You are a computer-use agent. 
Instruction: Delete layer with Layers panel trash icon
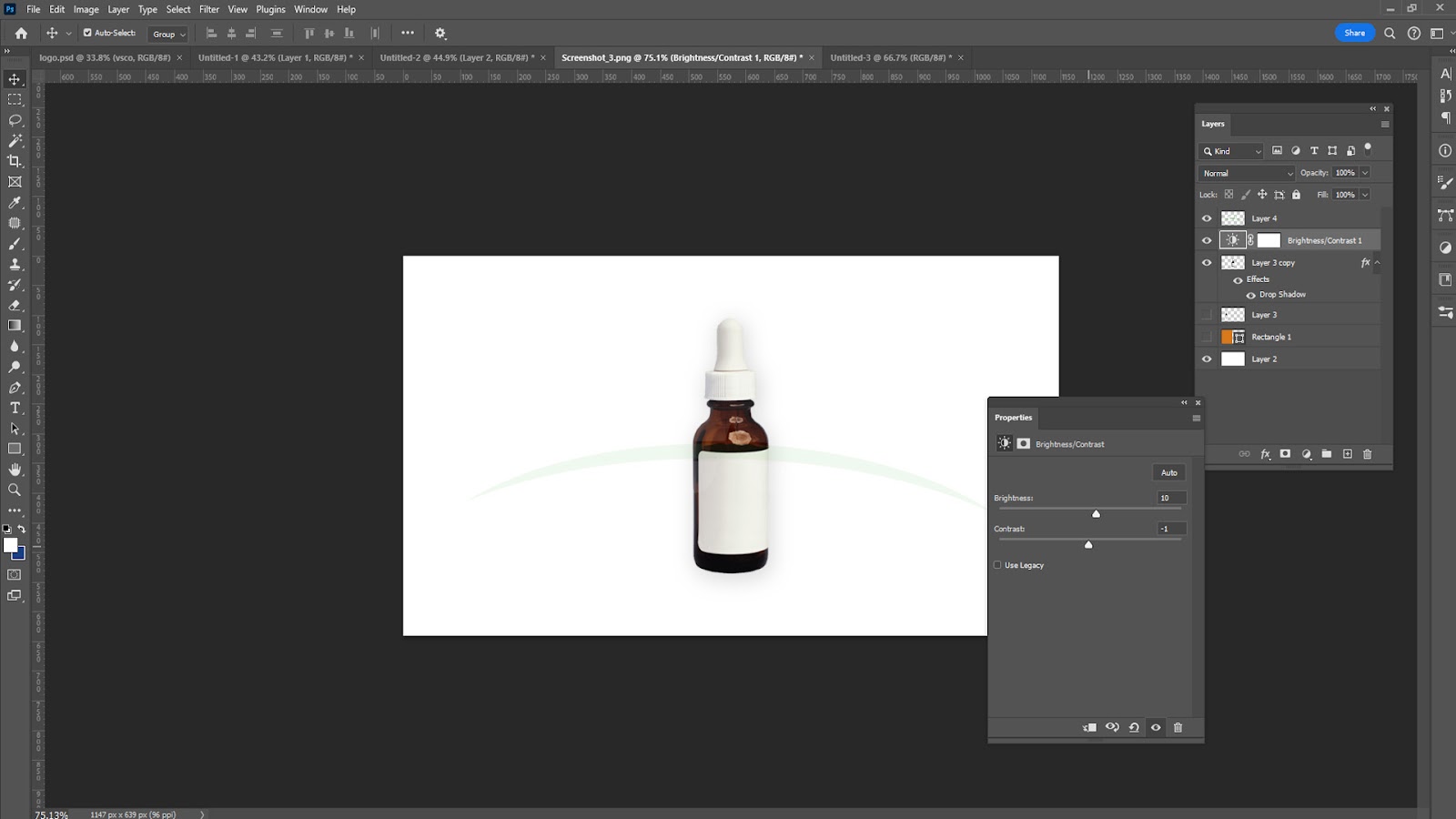coord(1367,454)
